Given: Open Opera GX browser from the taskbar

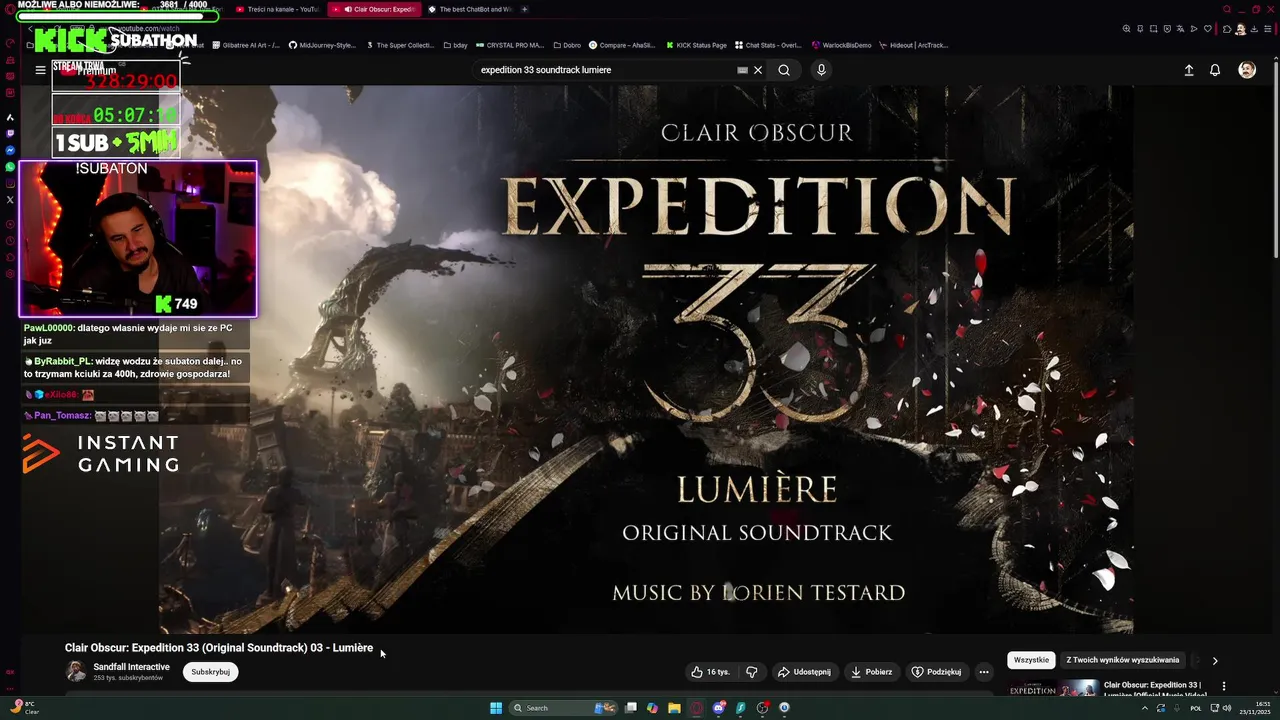Looking at the screenshot, I should [696, 708].
